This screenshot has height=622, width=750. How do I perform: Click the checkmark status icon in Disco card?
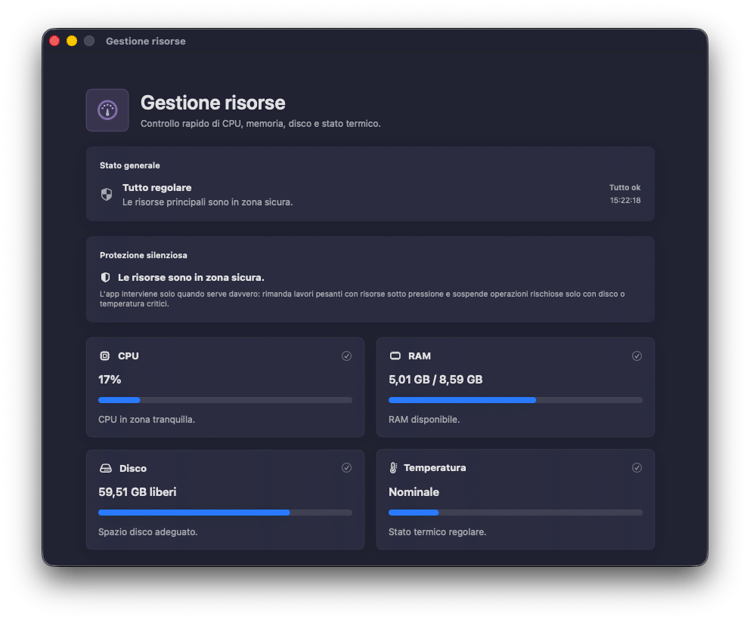tap(347, 468)
